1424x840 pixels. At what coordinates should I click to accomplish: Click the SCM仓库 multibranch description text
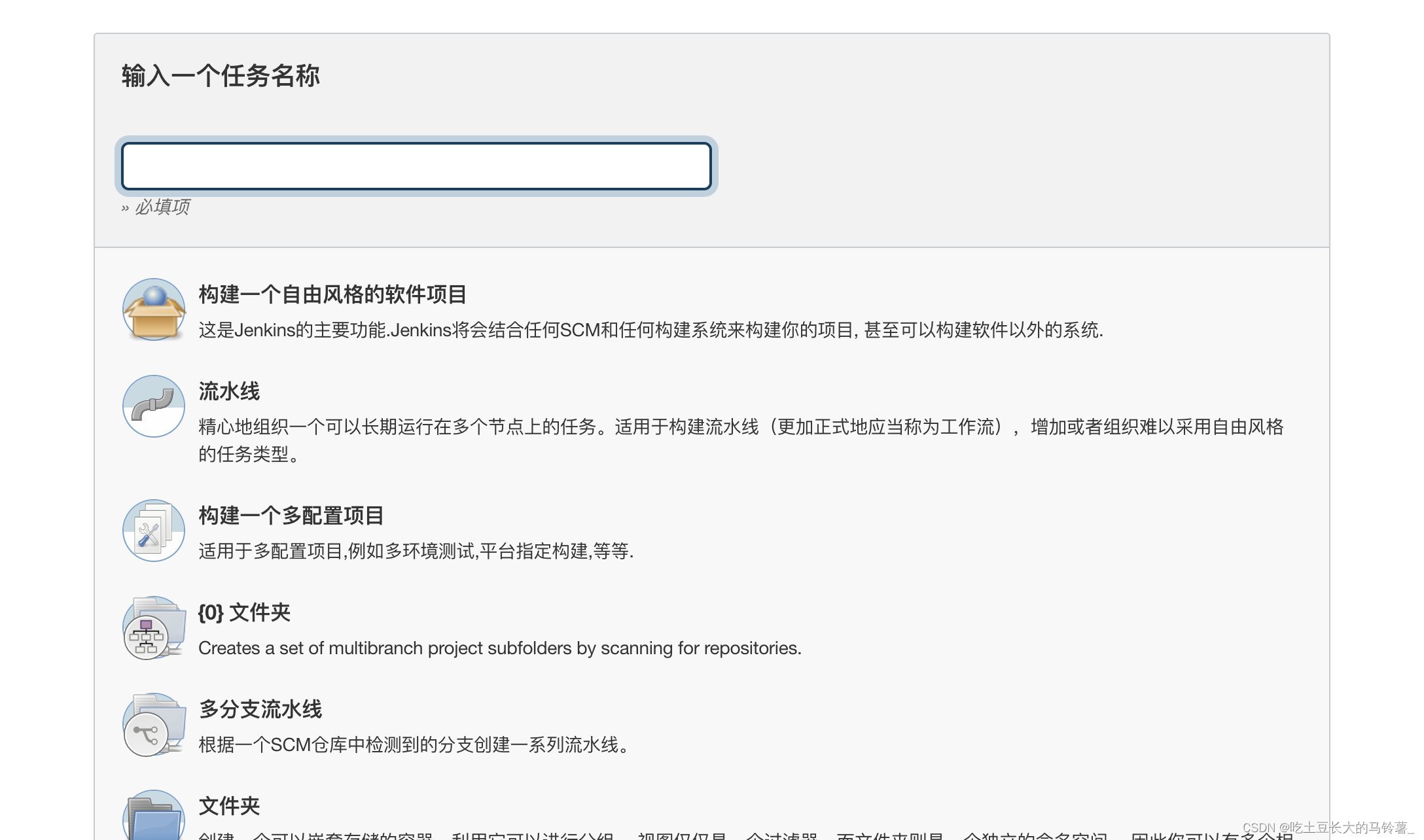[x=414, y=744]
